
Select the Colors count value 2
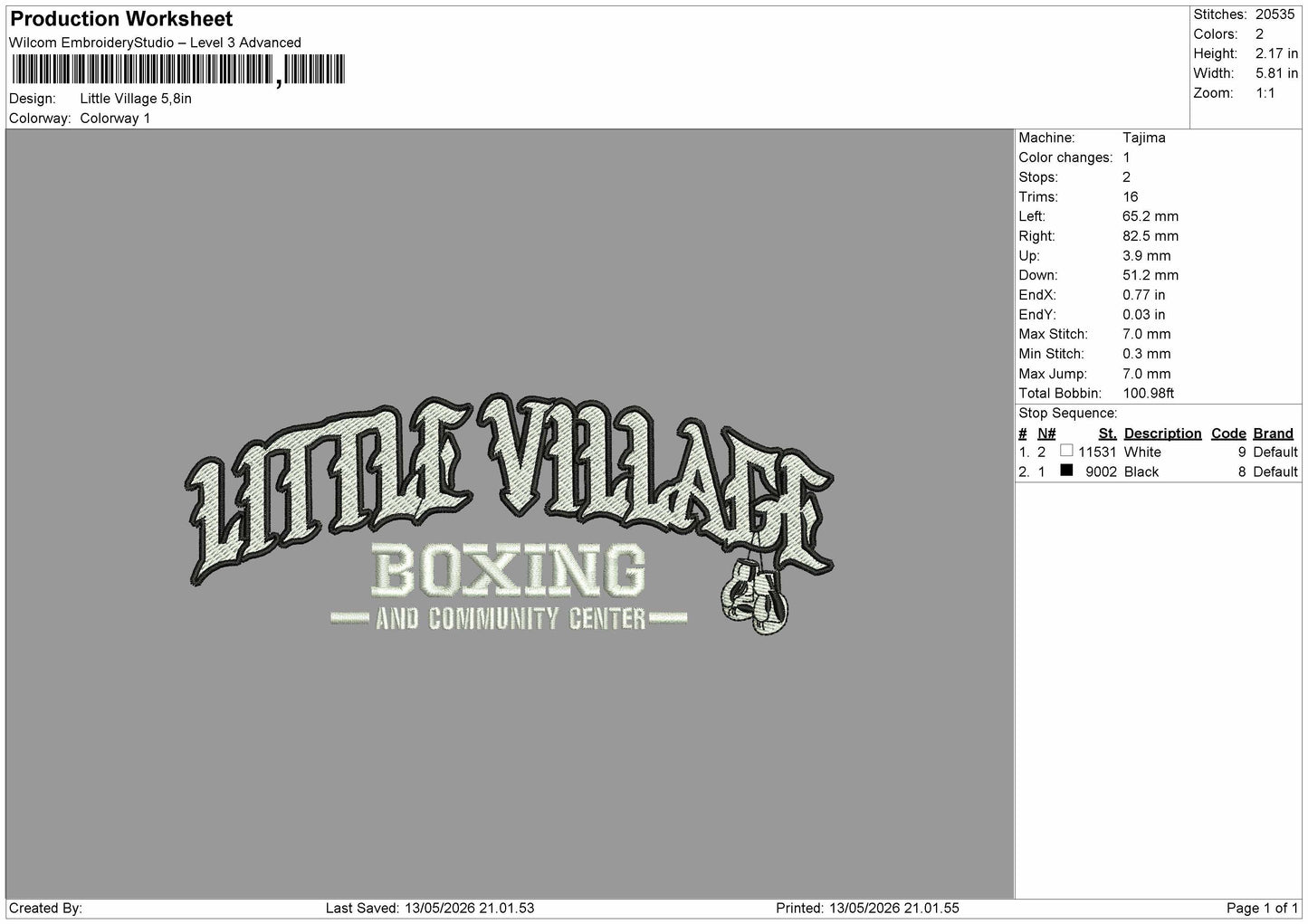(x=1259, y=34)
